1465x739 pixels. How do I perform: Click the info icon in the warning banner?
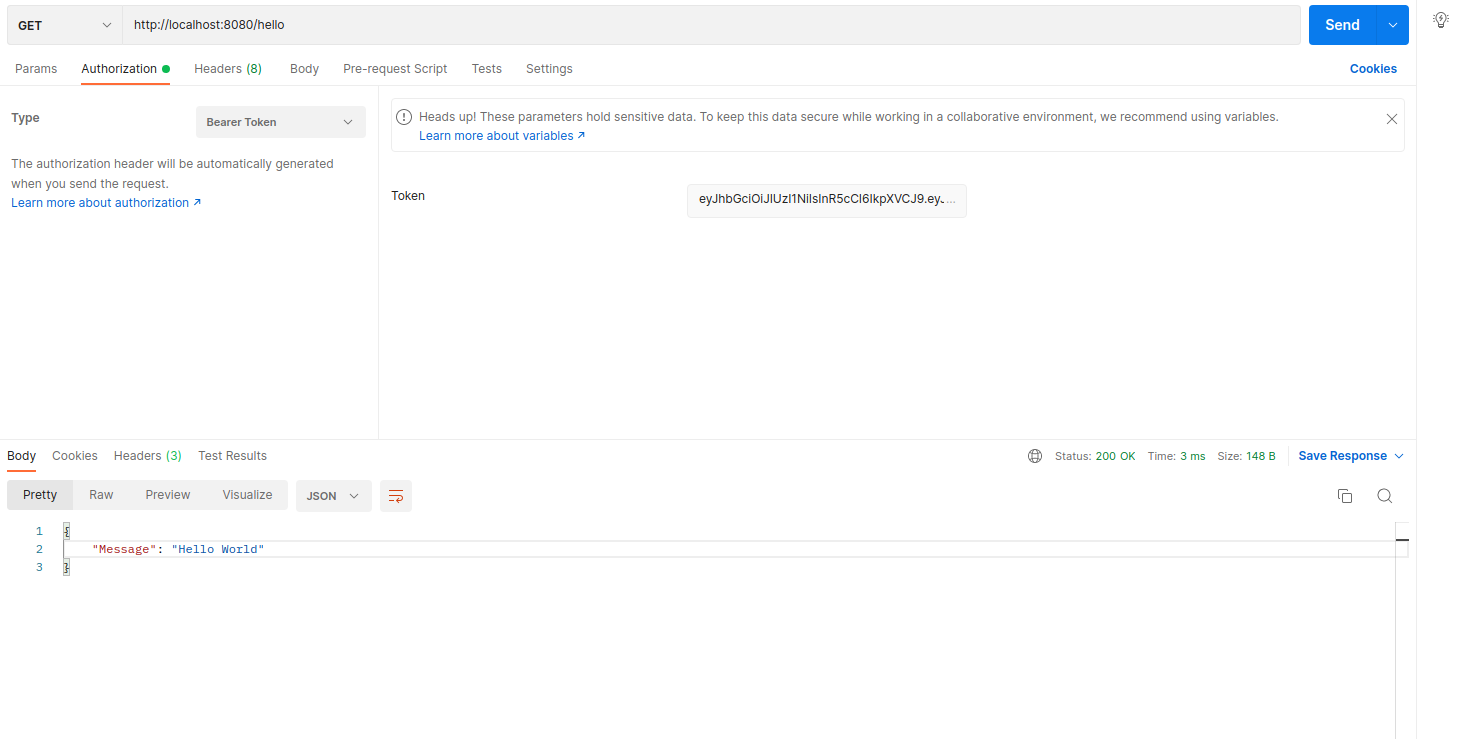point(403,116)
